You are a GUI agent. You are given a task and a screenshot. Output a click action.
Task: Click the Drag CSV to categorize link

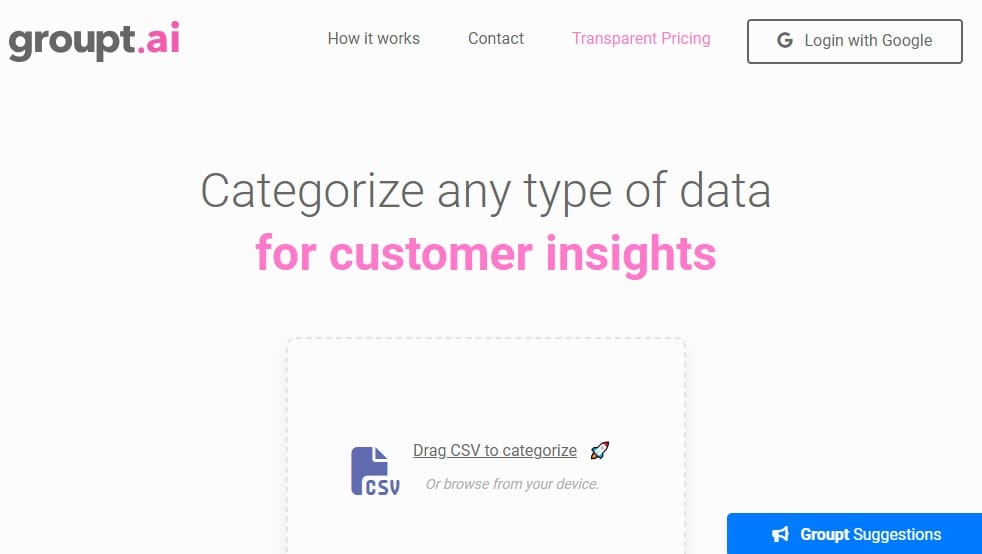click(x=495, y=450)
